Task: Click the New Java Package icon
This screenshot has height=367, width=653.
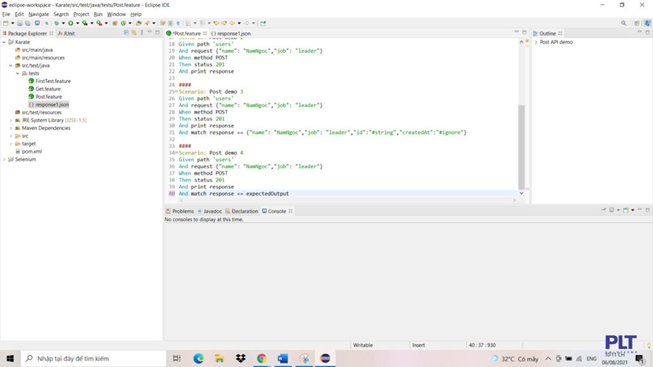Action: (x=115, y=23)
